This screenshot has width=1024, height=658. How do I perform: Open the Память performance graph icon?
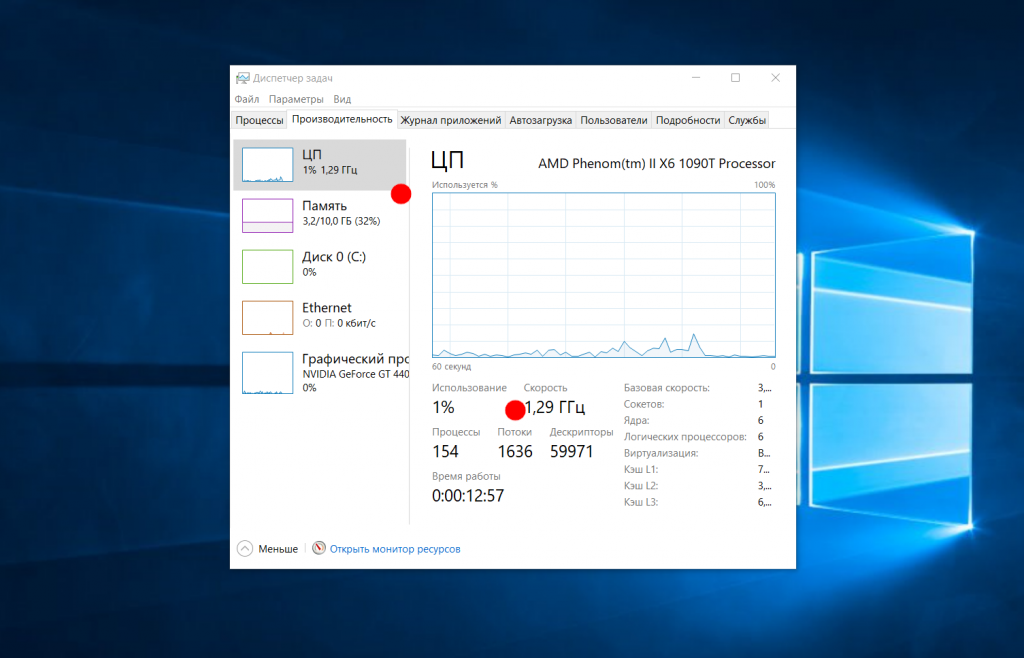pos(267,215)
